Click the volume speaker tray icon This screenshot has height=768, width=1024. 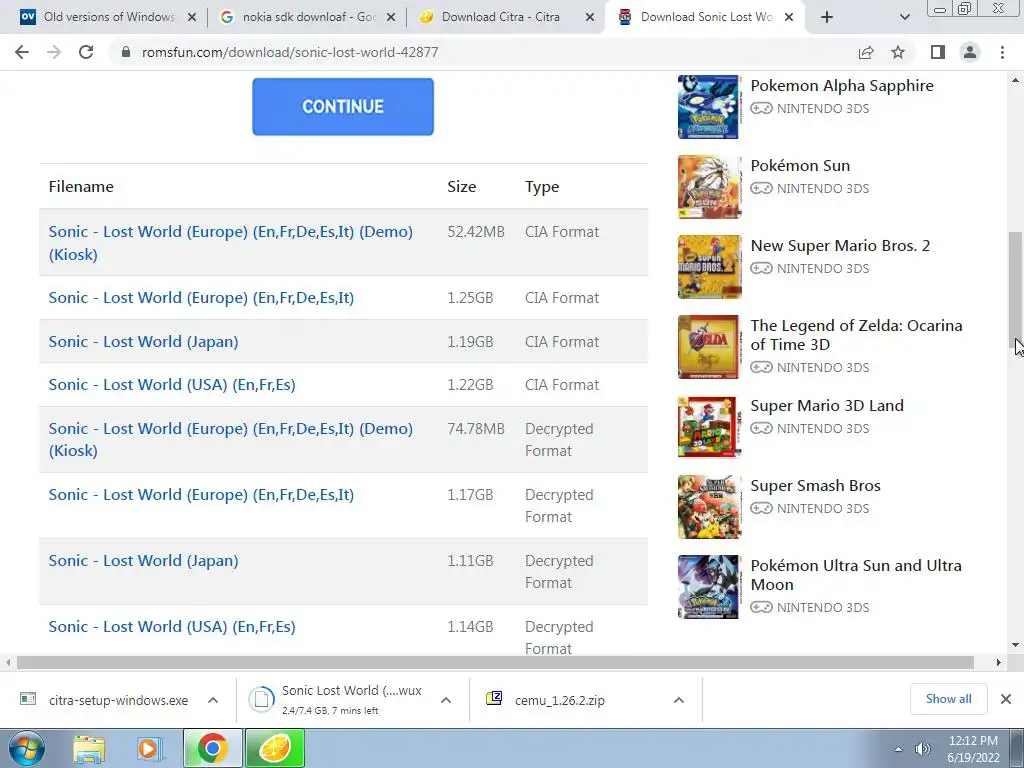[x=922, y=749]
